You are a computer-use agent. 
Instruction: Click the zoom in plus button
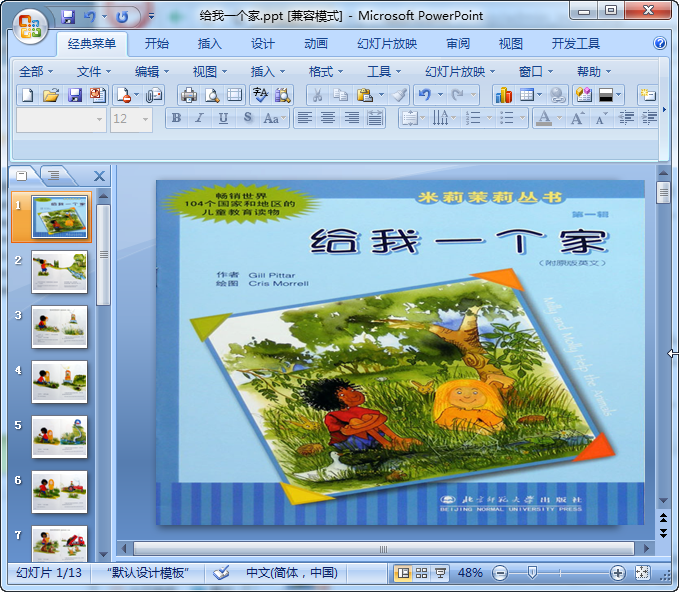tap(618, 573)
